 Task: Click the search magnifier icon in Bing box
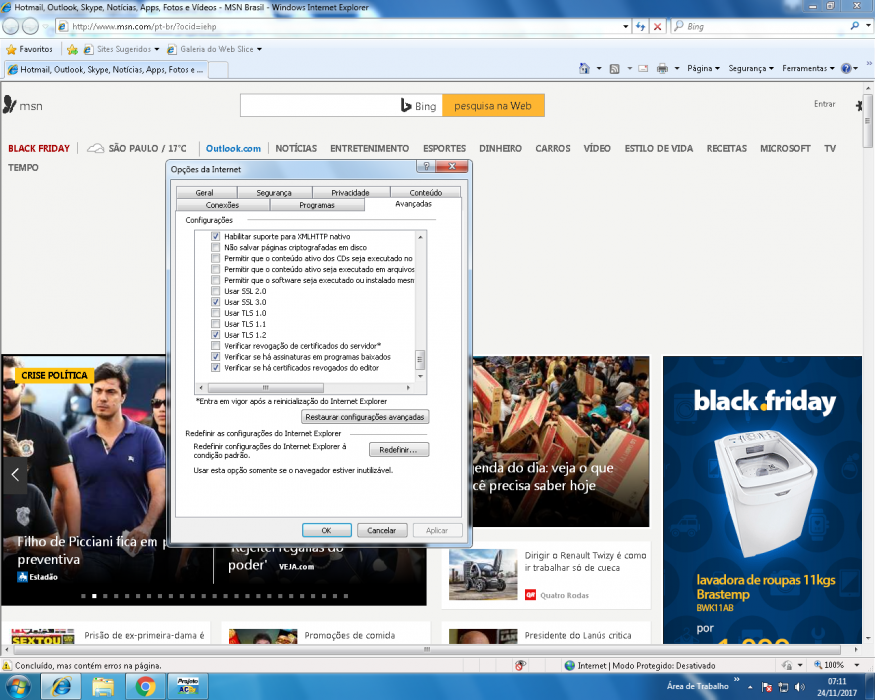point(854,26)
